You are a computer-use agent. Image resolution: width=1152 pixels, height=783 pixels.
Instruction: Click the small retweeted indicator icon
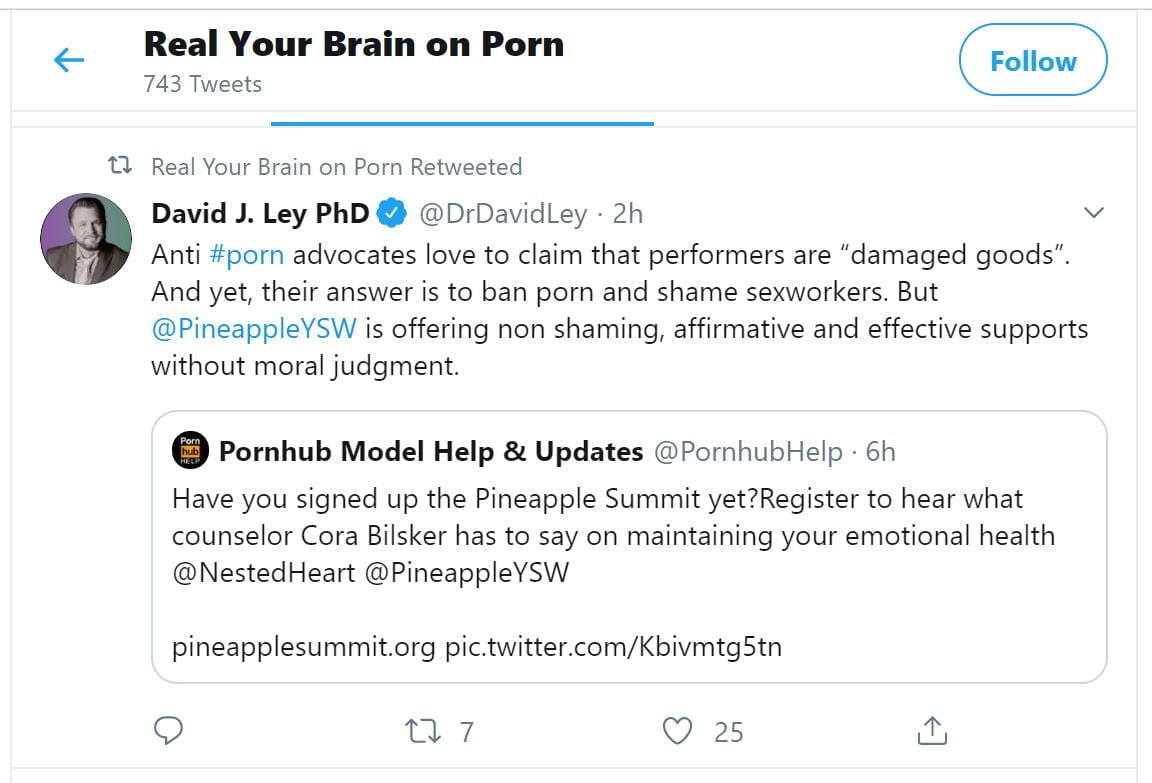(x=121, y=166)
